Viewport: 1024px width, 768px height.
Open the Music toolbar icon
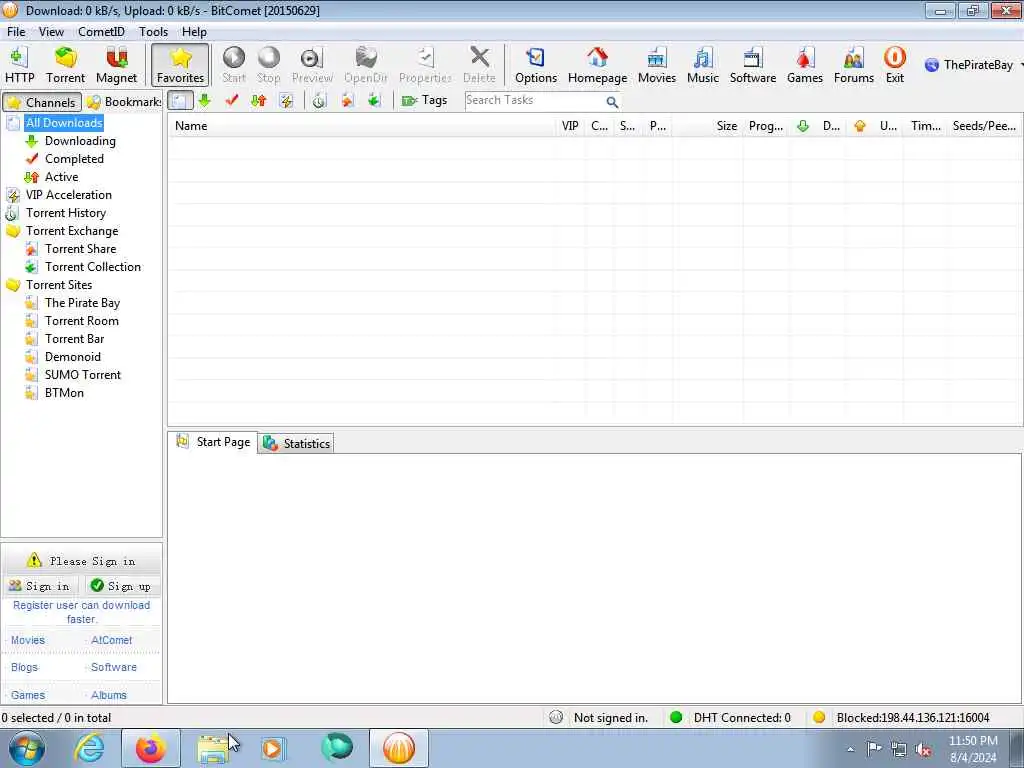[x=703, y=65]
